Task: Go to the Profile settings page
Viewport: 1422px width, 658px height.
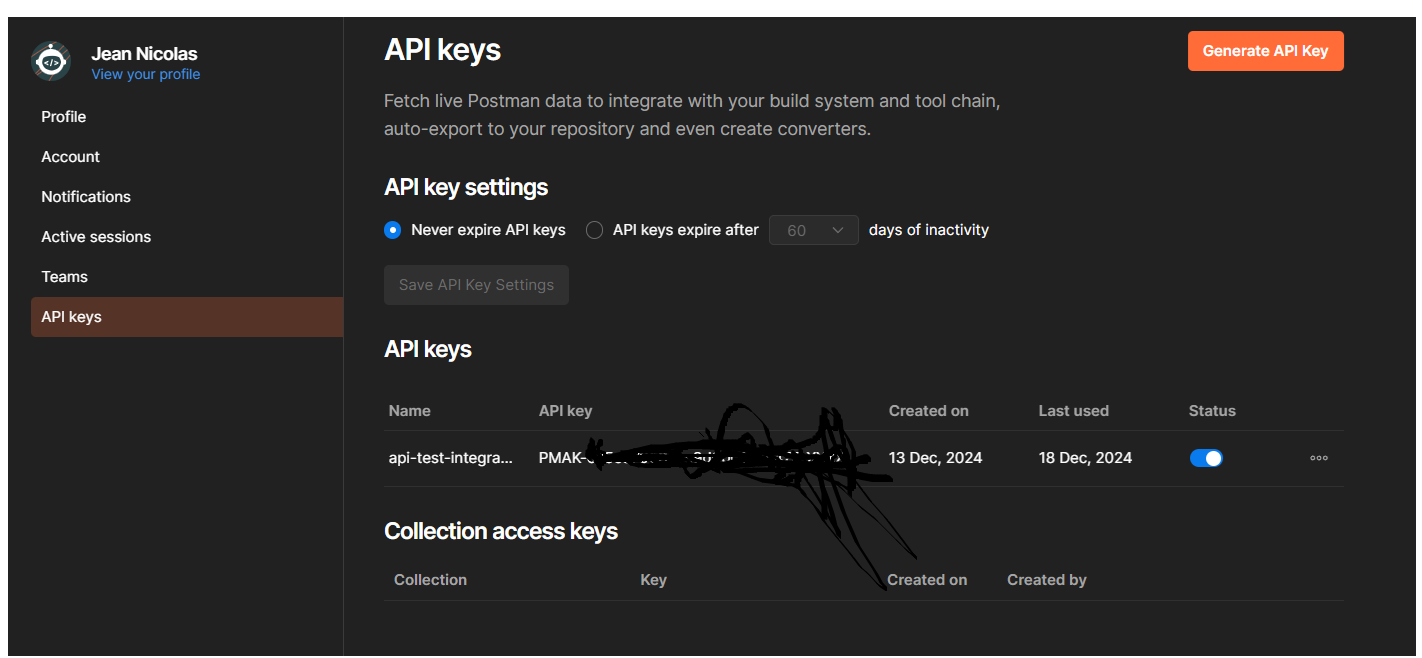Action: click(x=64, y=117)
